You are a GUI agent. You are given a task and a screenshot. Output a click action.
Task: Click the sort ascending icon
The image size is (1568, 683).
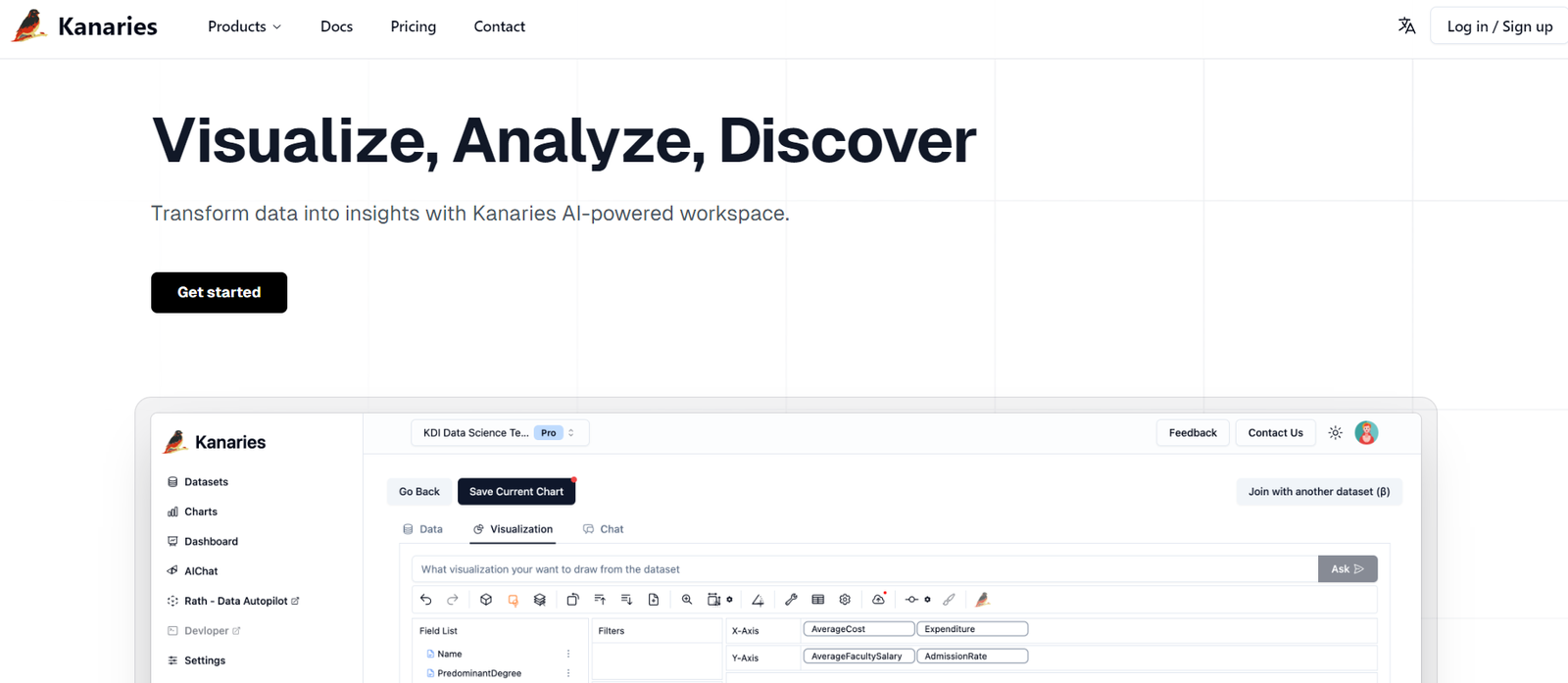click(600, 600)
